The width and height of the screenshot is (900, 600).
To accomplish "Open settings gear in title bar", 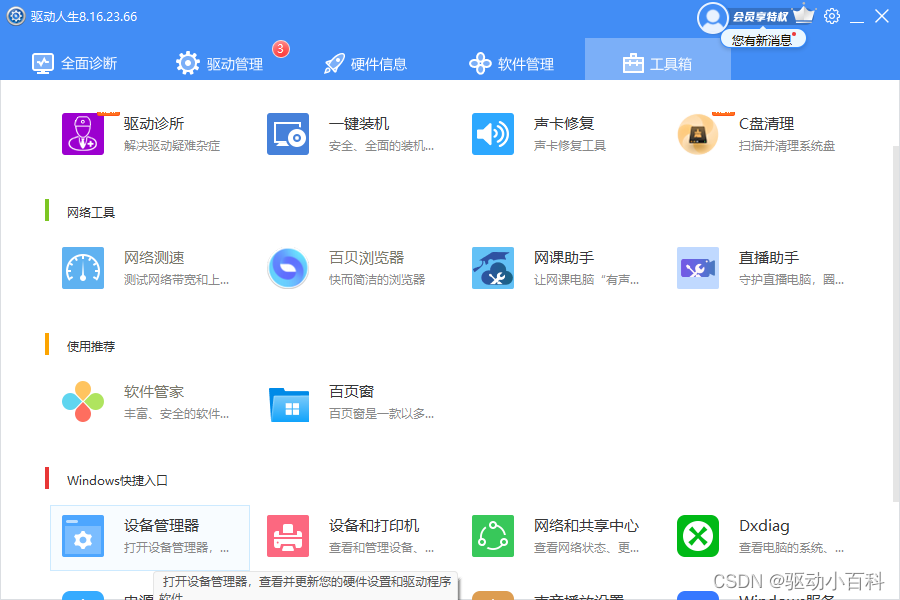I will [832, 16].
